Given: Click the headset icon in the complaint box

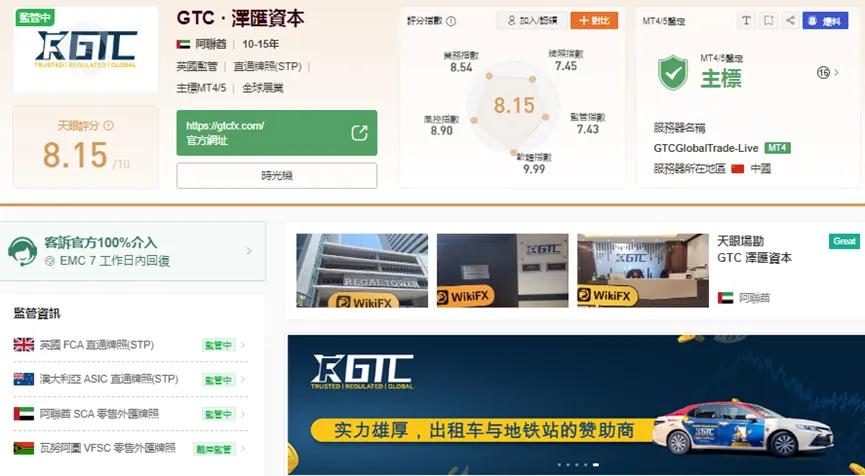Looking at the screenshot, I should coord(23,251).
